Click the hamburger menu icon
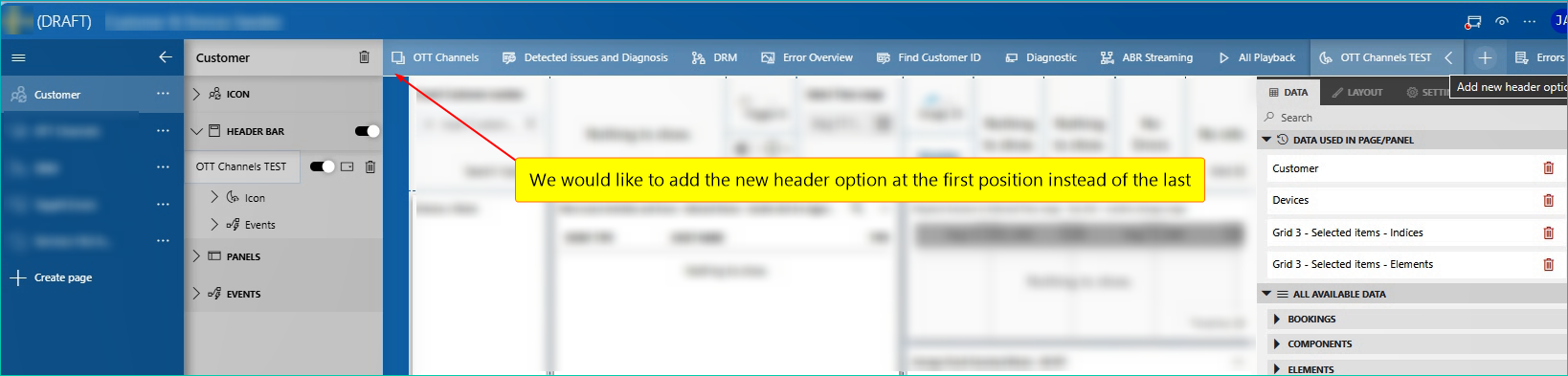The width and height of the screenshot is (1568, 376). coord(18,57)
